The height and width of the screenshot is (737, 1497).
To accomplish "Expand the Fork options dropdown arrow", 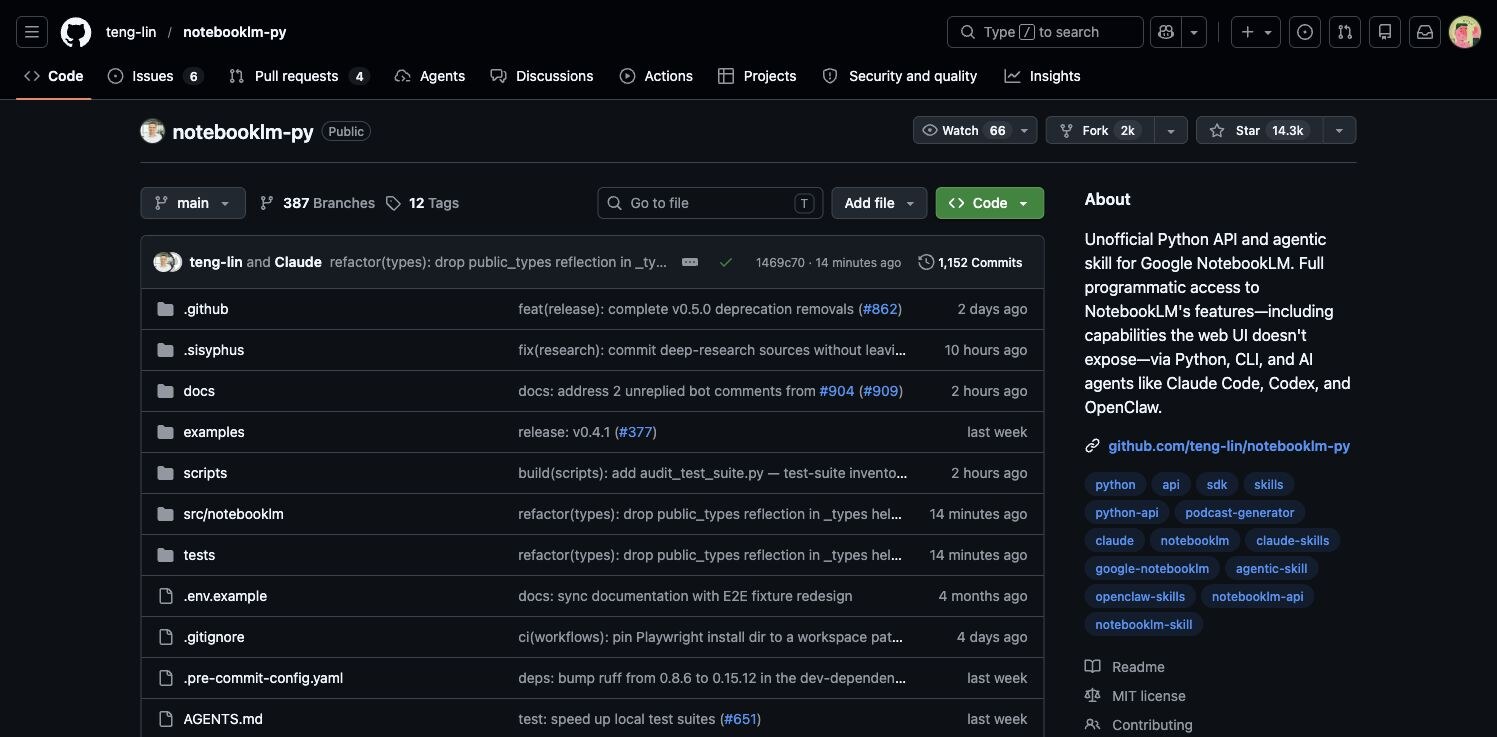I will click(1171, 131).
